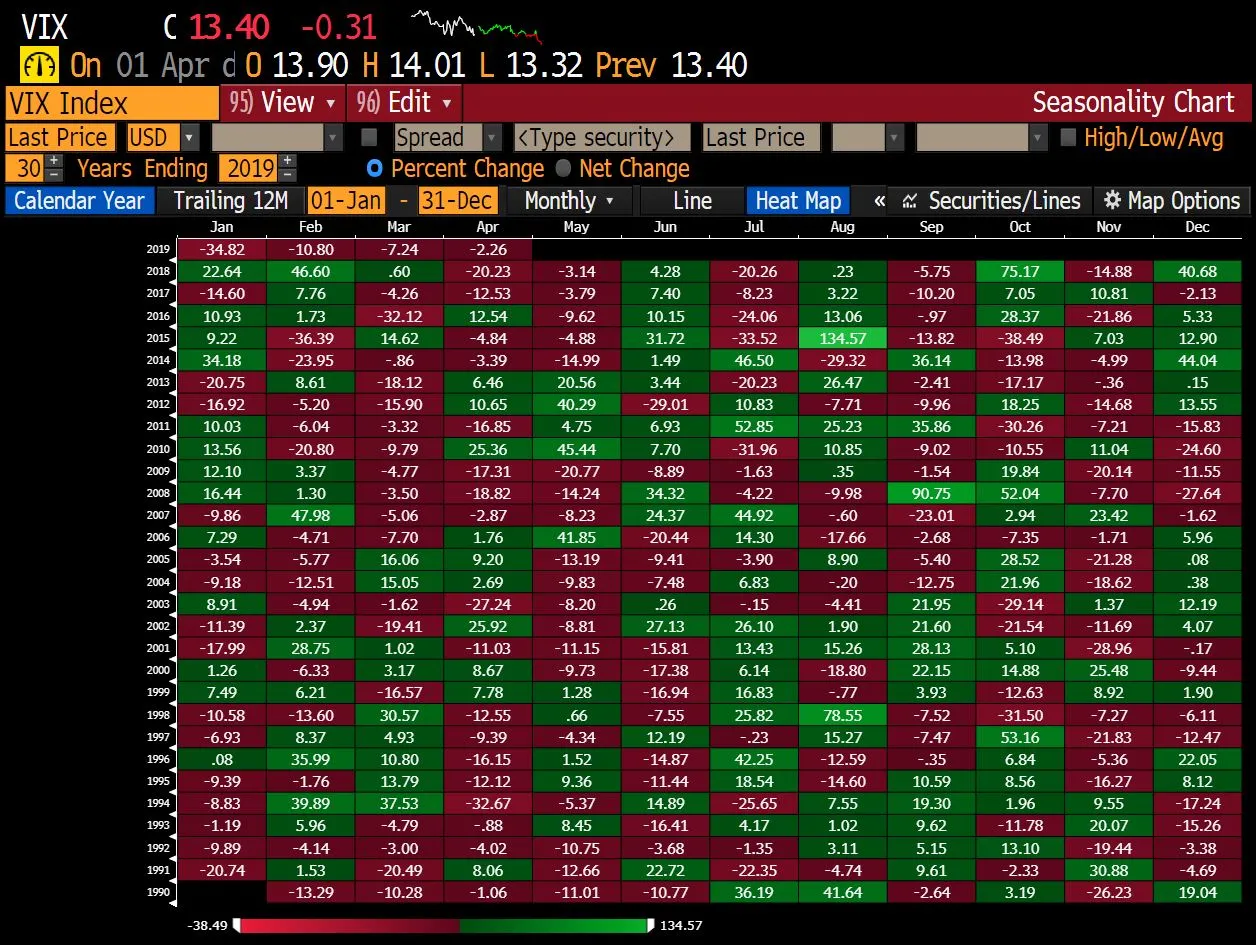This screenshot has width=1256, height=945.
Task: Click the Jan column header
Action: pyautogui.click(x=222, y=227)
